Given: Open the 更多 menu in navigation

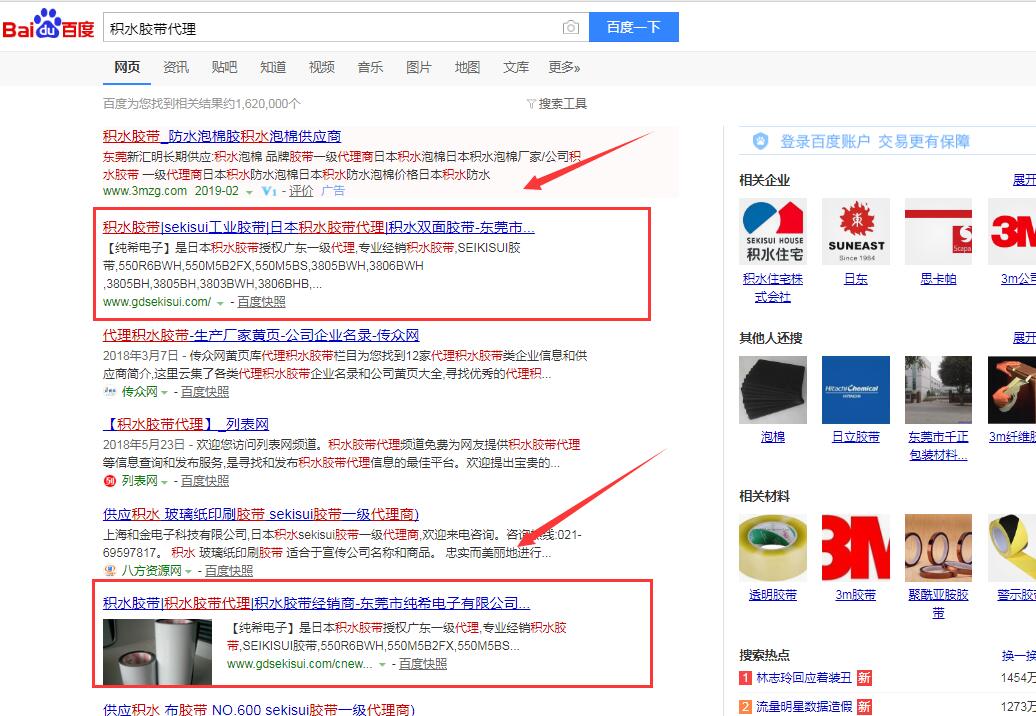Looking at the screenshot, I should tap(564, 67).
